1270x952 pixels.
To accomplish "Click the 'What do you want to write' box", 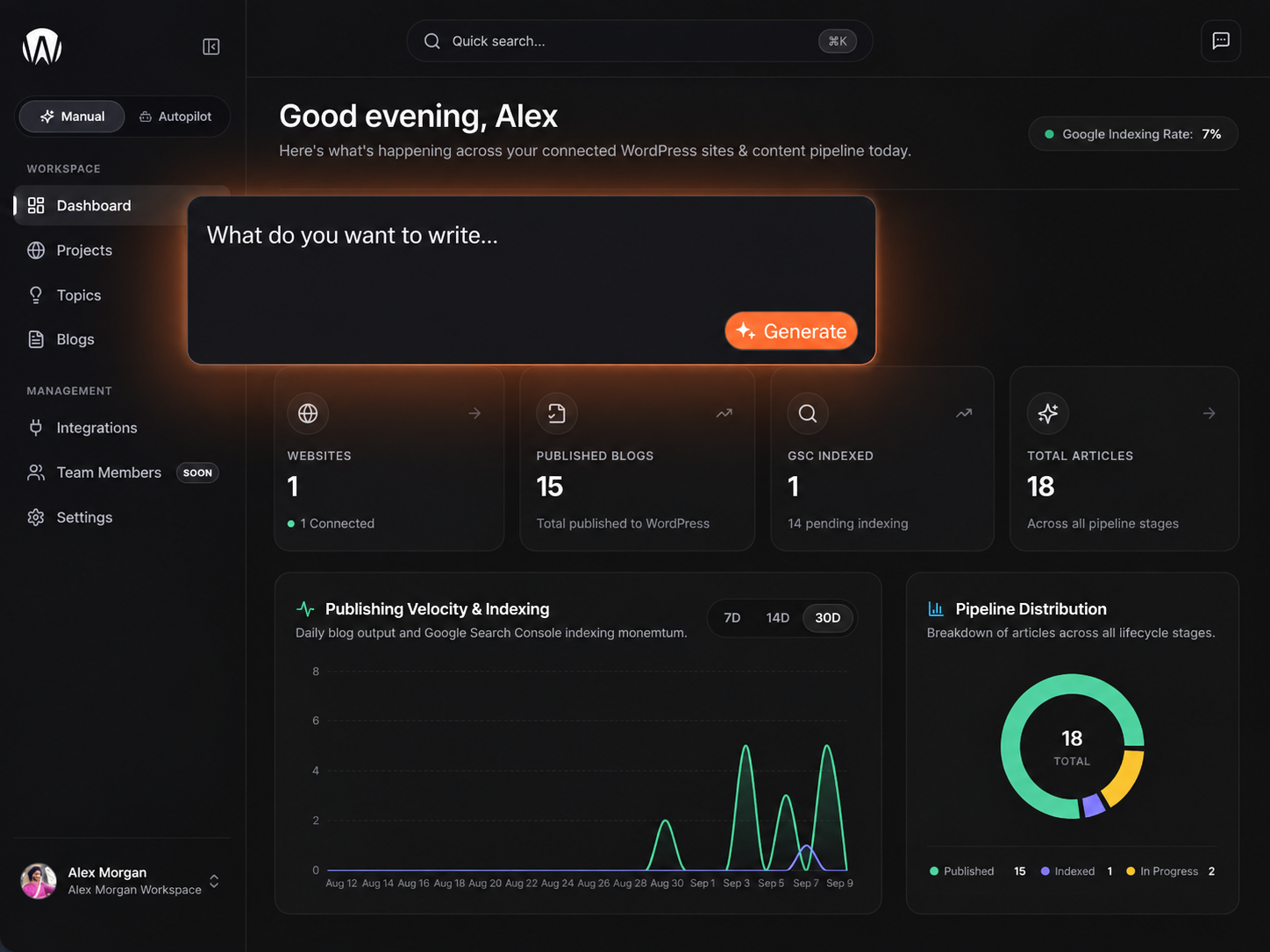I will pos(532,280).
